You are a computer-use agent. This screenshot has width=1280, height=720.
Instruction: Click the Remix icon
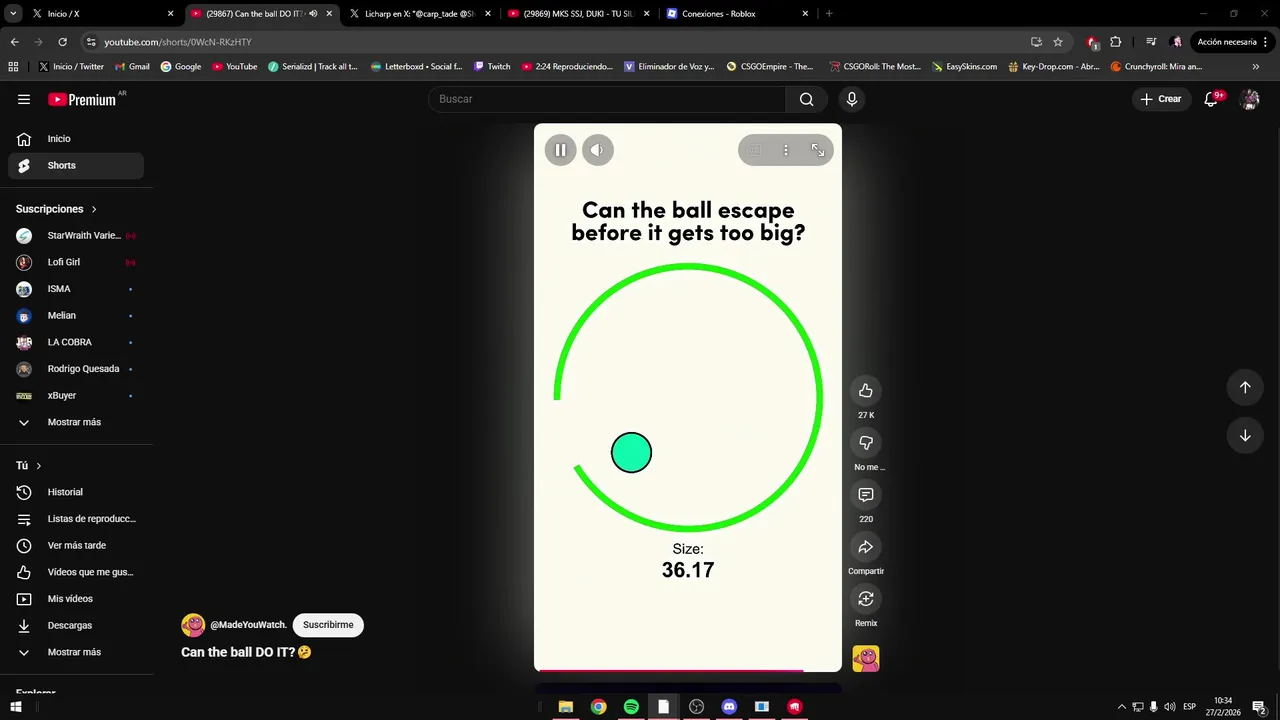tap(866, 599)
